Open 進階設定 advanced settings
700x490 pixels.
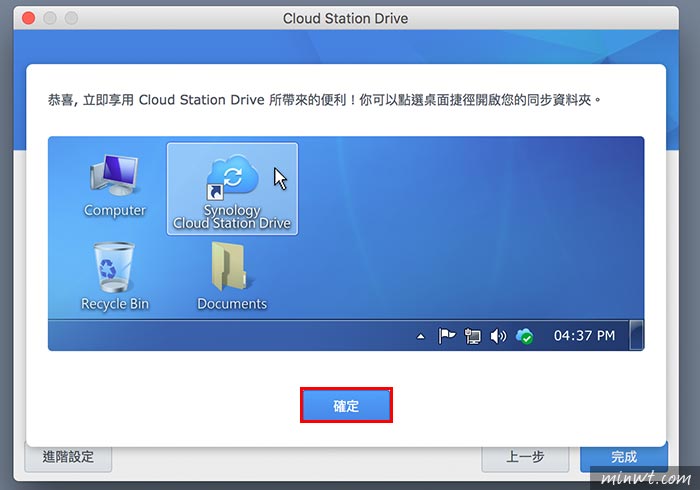click(68, 457)
